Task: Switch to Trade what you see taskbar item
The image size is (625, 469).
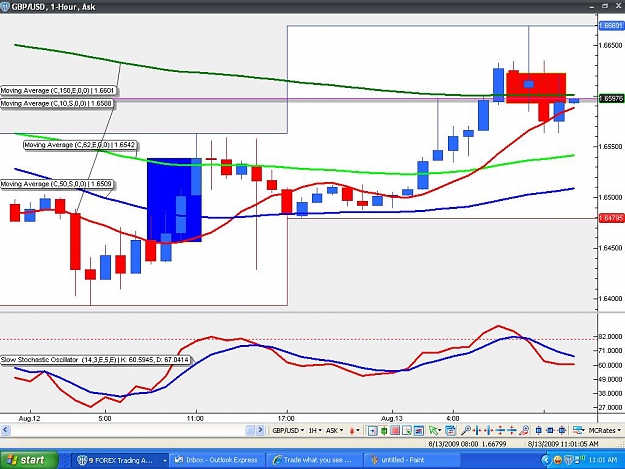Action: tap(314, 460)
